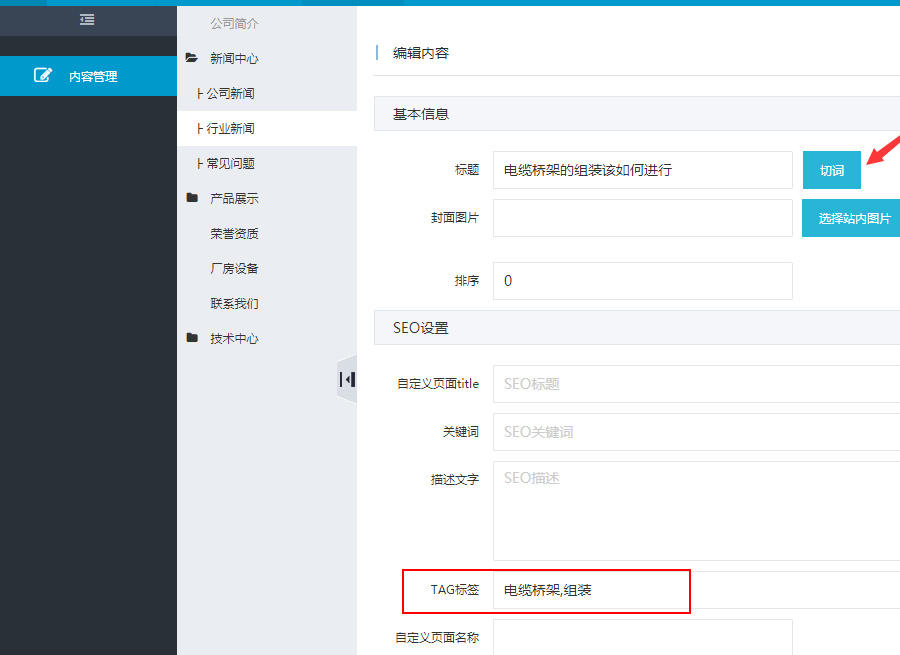
Task: Expand the 产品展示 folder icon
Action: (192, 198)
